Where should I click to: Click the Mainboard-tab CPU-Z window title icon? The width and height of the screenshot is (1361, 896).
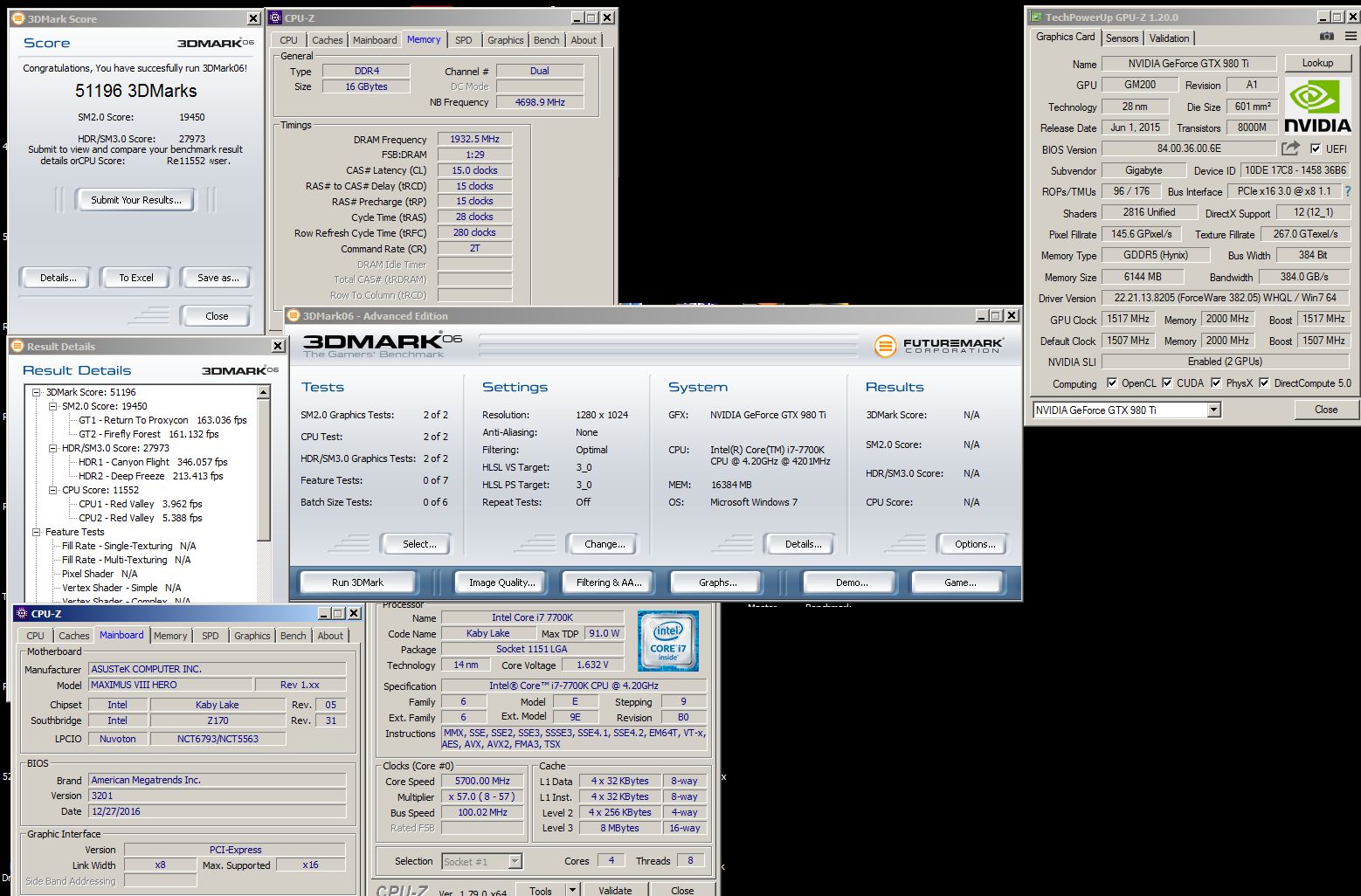pyautogui.click(x=22, y=614)
